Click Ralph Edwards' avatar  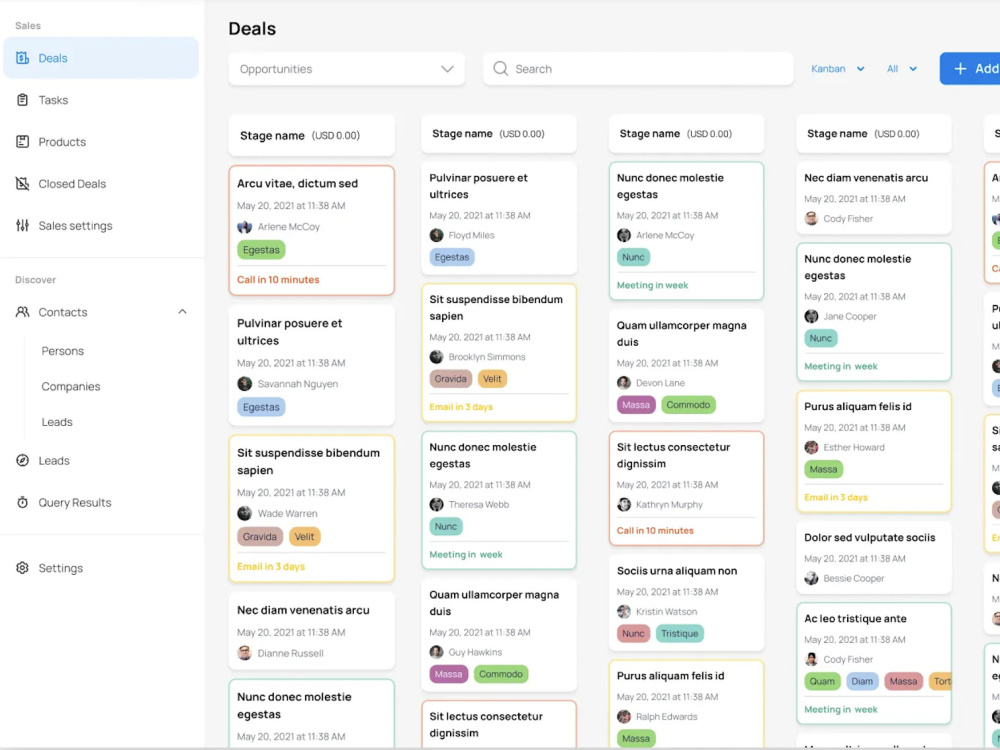[624, 717]
